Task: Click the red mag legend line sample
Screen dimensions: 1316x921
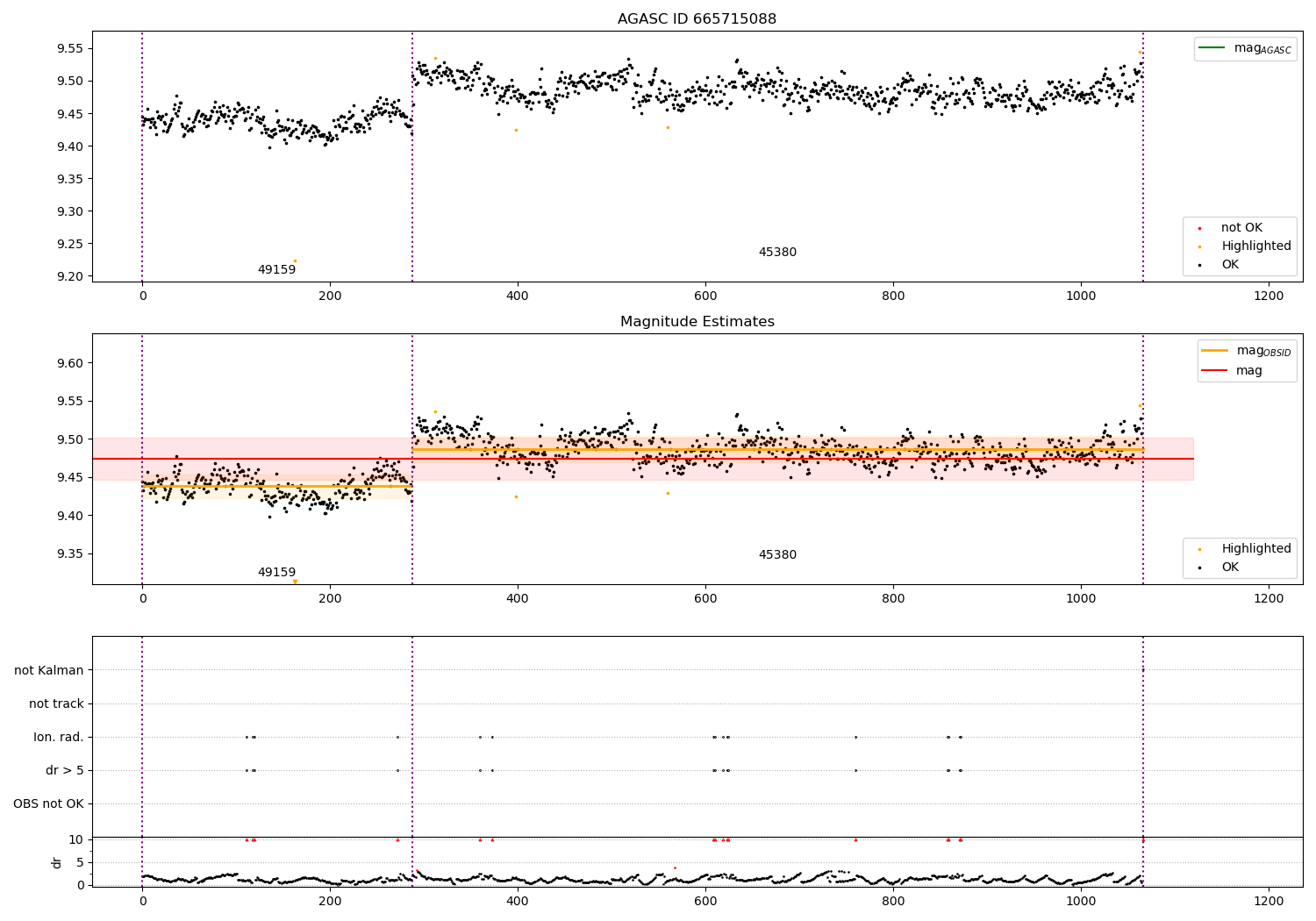Action: coord(1215,370)
